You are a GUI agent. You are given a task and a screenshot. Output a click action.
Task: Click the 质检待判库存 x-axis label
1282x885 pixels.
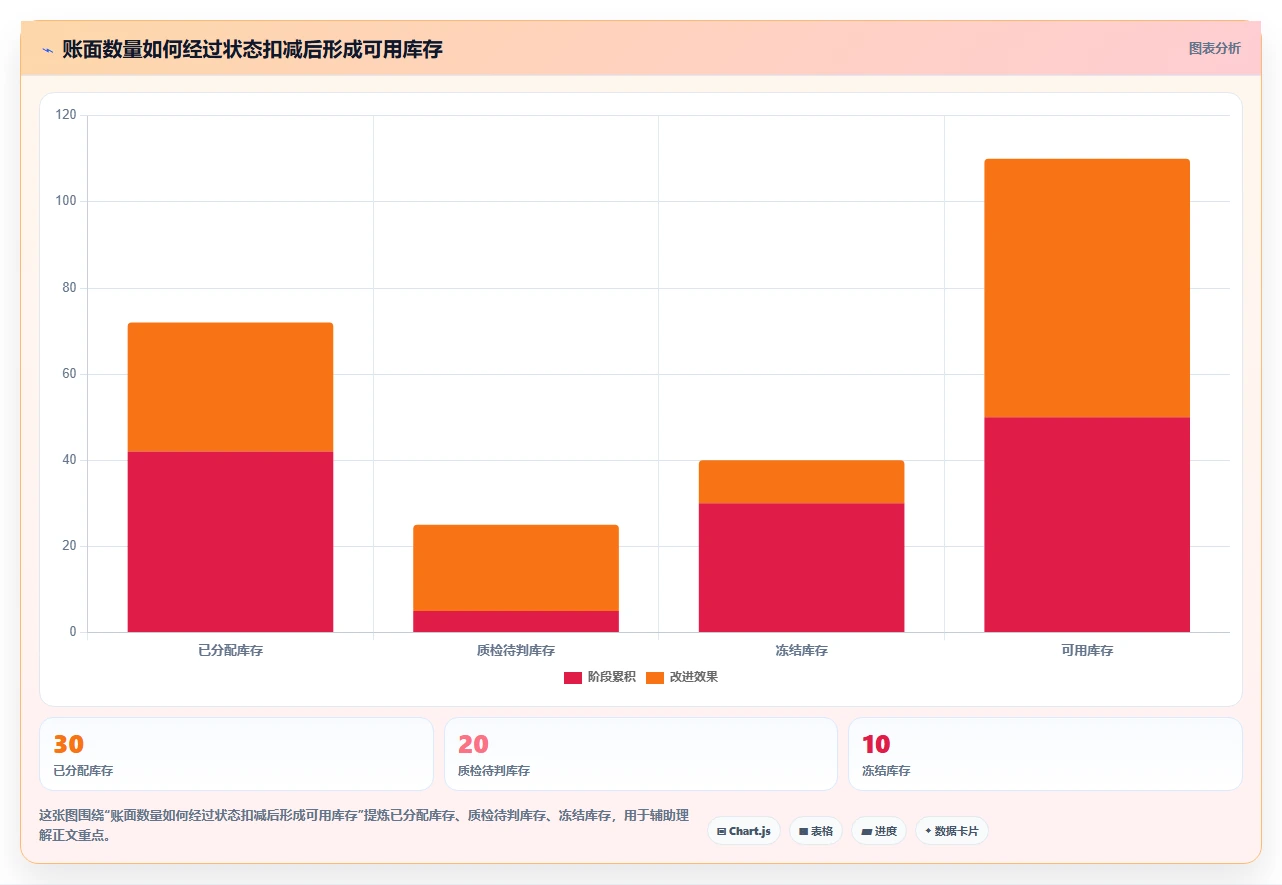(x=516, y=650)
